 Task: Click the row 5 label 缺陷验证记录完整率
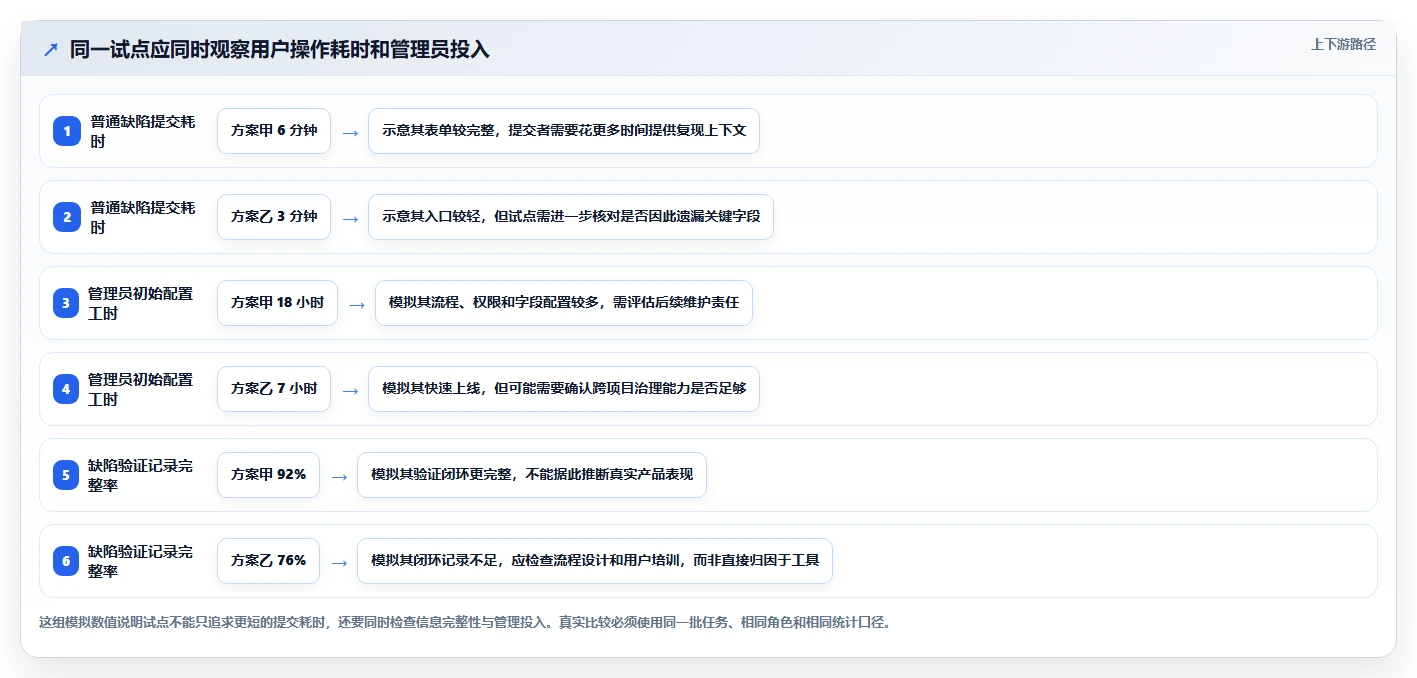(141, 475)
